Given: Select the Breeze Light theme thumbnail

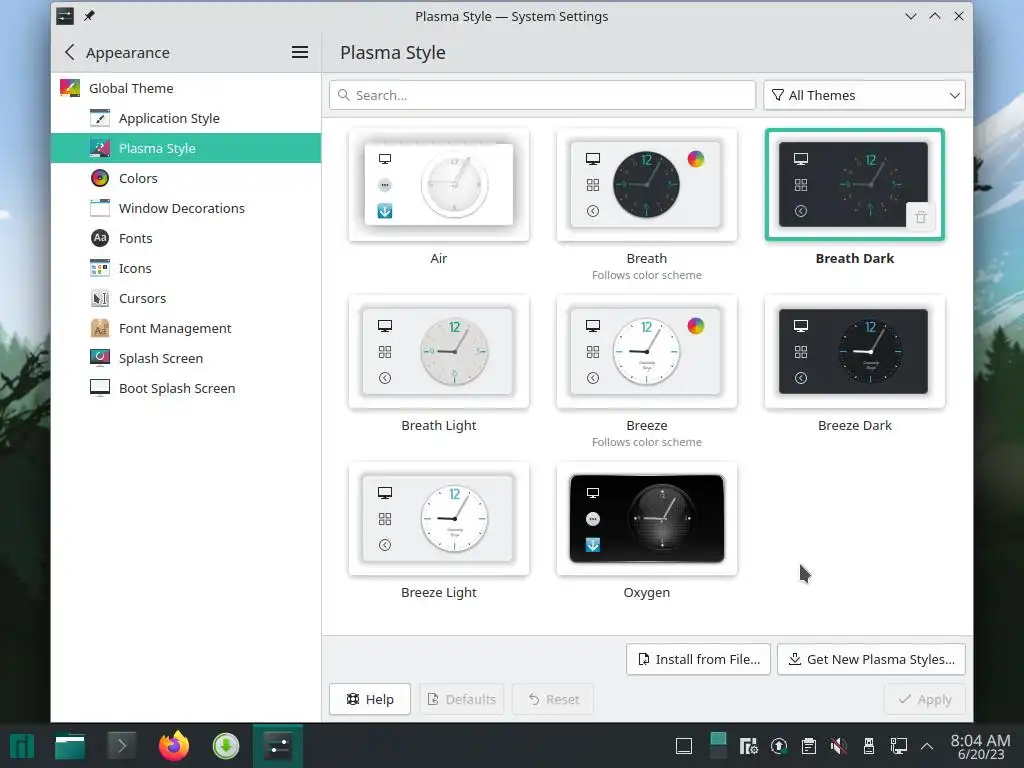Looking at the screenshot, I should [x=439, y=519].
